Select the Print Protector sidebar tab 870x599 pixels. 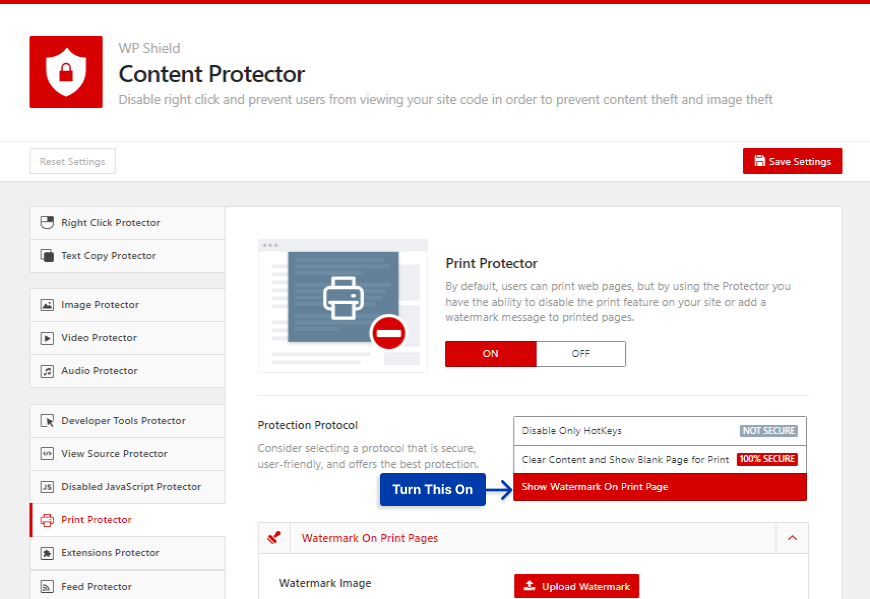click(x=128, y=520)
